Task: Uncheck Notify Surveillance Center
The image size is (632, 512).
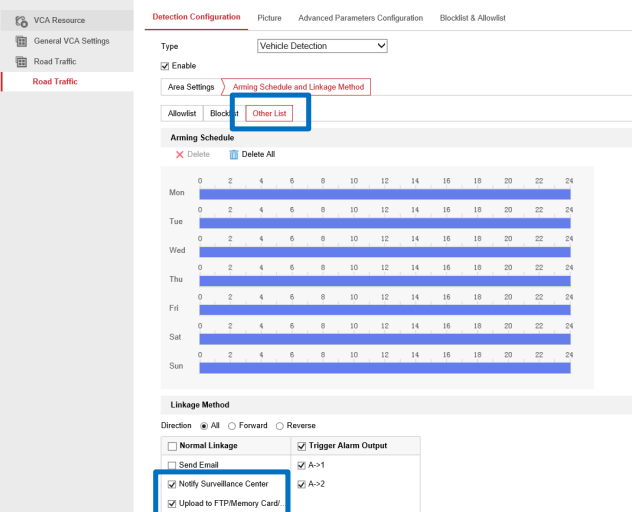Action: tap(172, 484)
